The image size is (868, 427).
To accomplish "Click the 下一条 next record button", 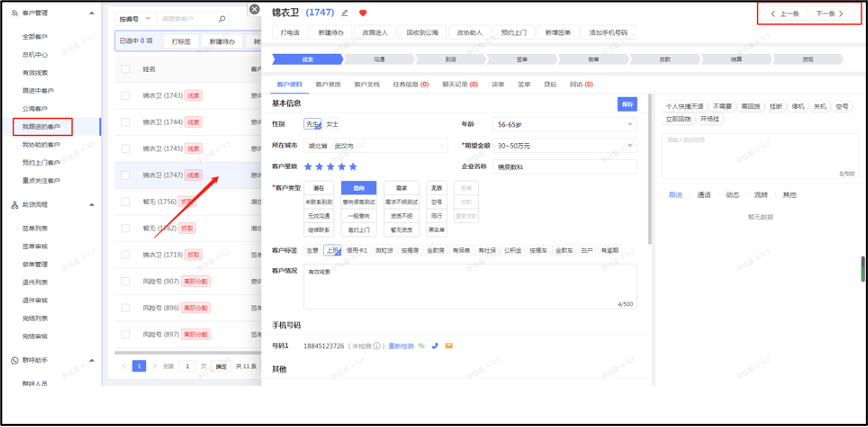I will pos(830,14).
